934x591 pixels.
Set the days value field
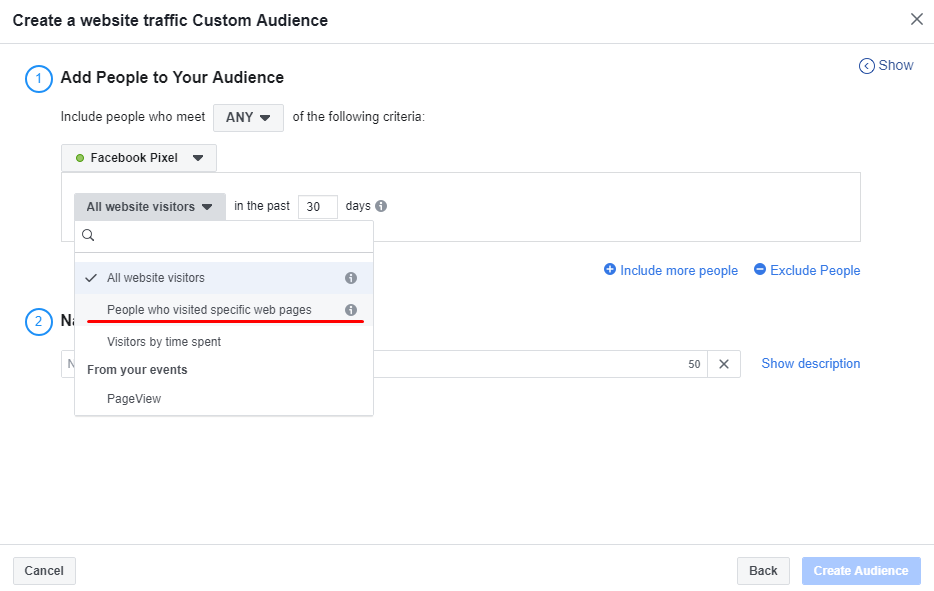point(317,207)
